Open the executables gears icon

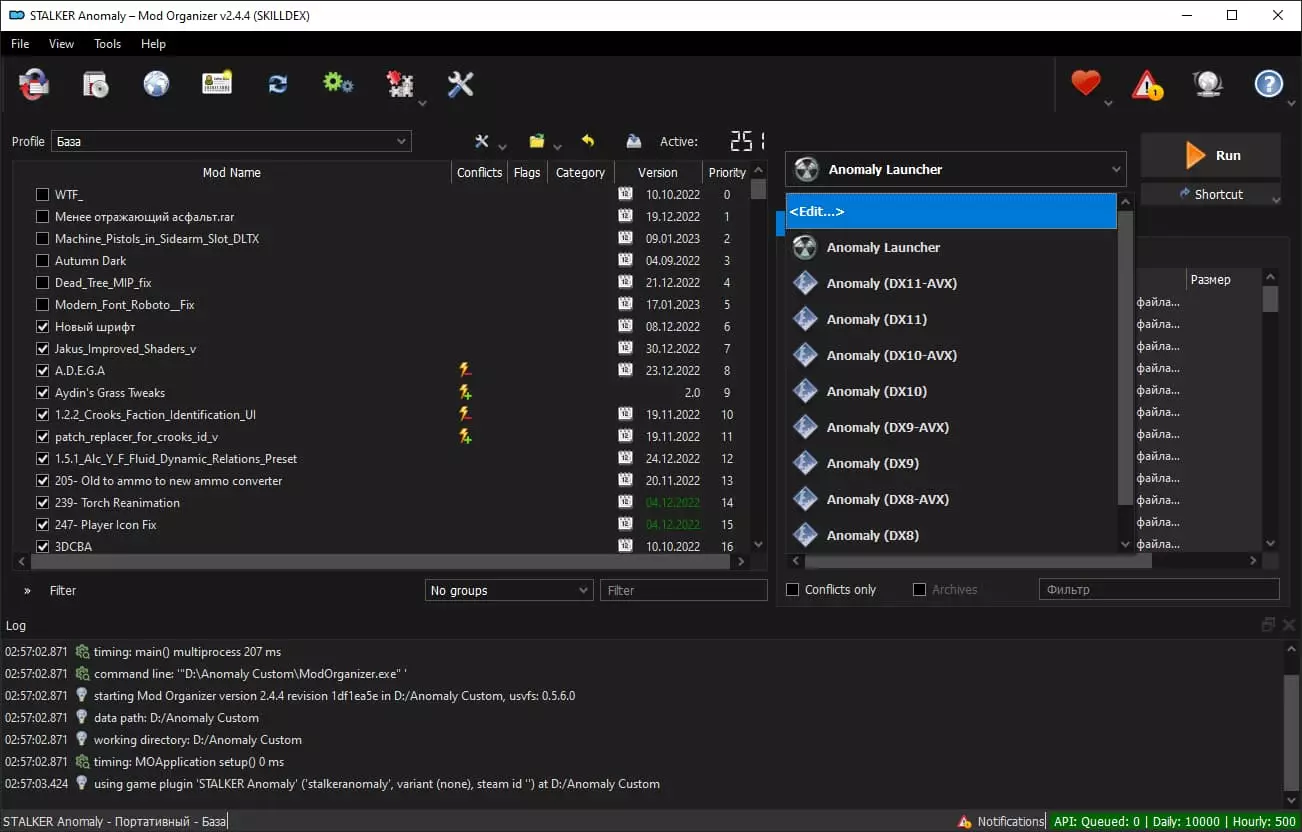(339, 85)
